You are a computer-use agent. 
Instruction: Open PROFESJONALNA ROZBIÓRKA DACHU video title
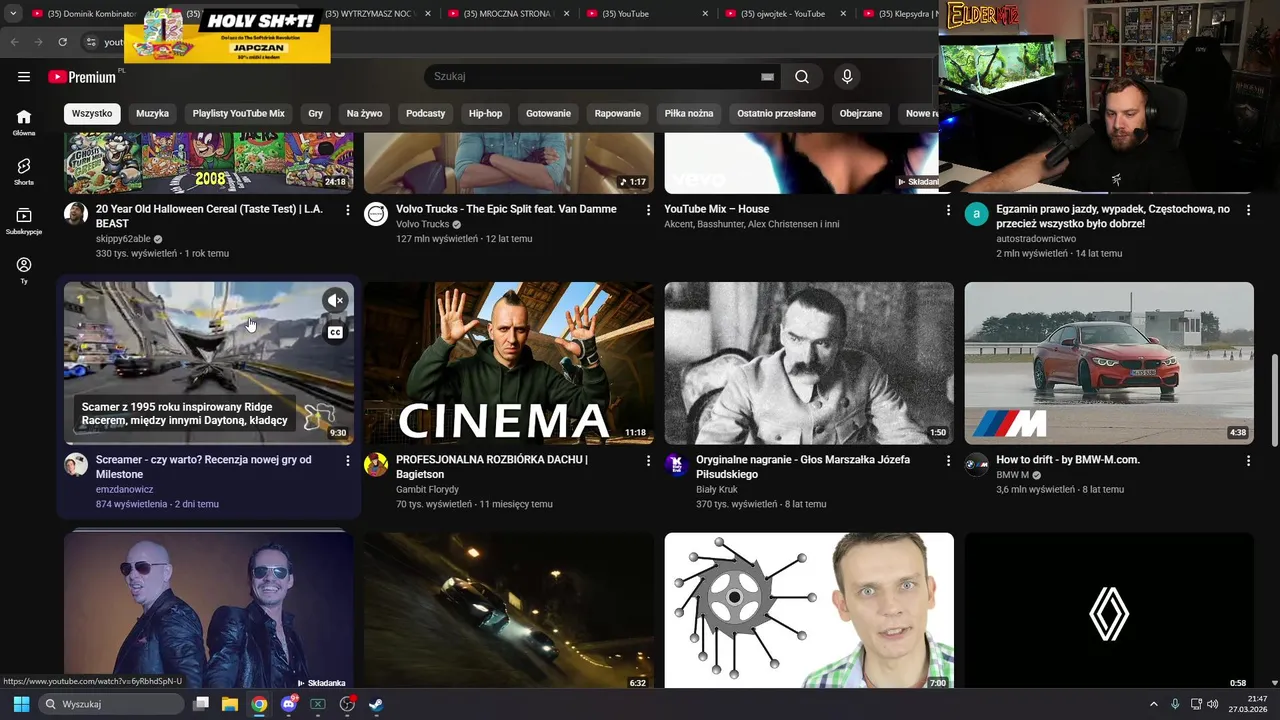point(492,467)
